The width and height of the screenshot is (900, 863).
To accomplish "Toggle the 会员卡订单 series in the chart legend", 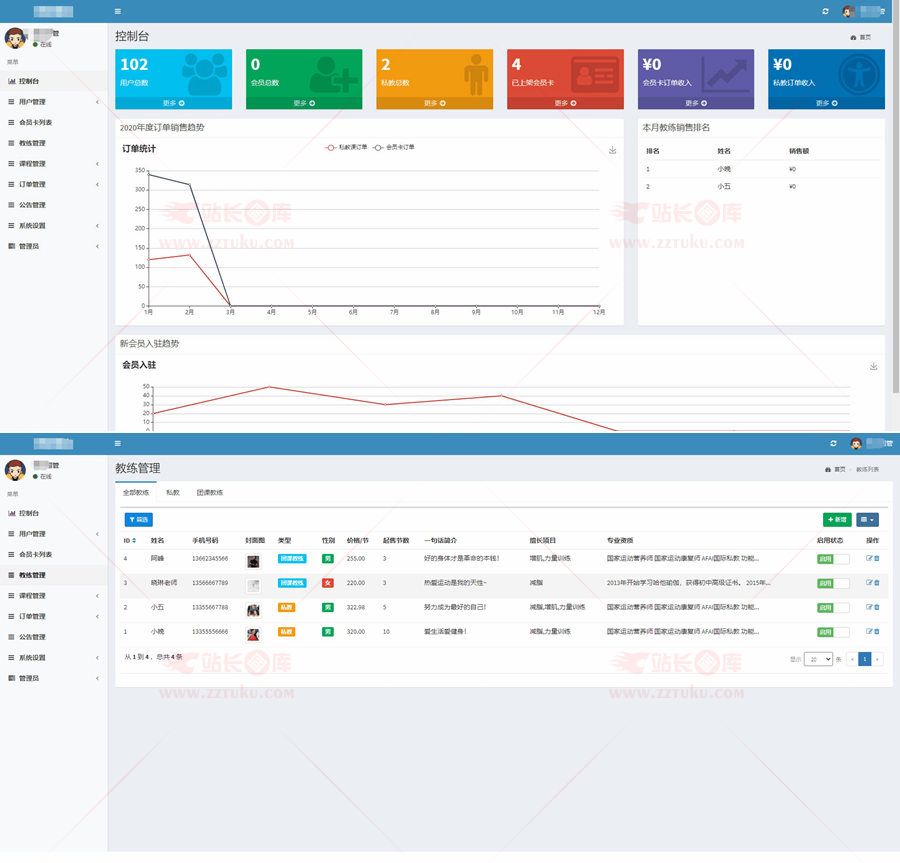I will click(395, 147).
